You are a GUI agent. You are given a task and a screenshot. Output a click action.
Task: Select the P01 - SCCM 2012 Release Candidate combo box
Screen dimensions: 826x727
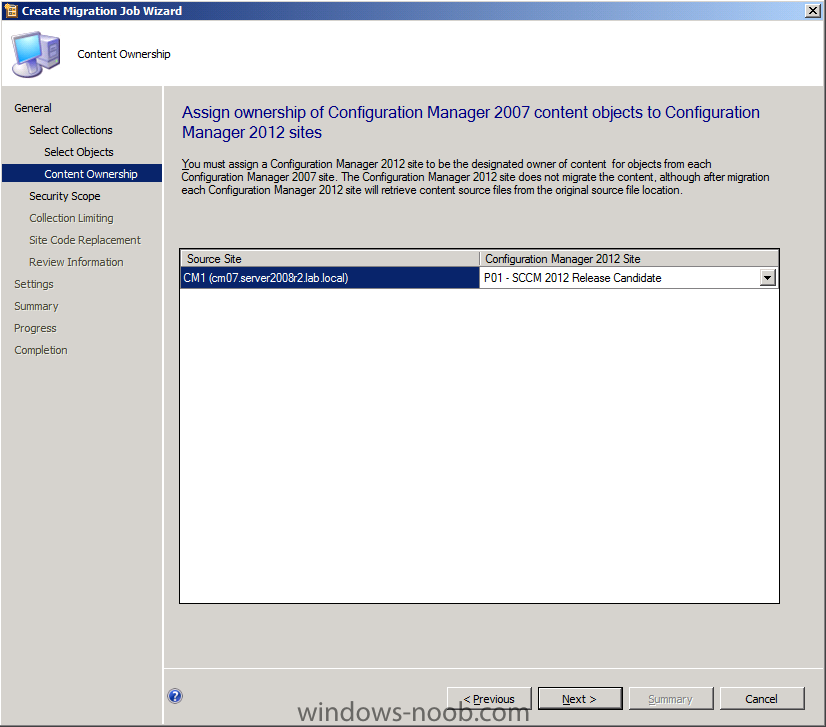click(x=628, y=278)
